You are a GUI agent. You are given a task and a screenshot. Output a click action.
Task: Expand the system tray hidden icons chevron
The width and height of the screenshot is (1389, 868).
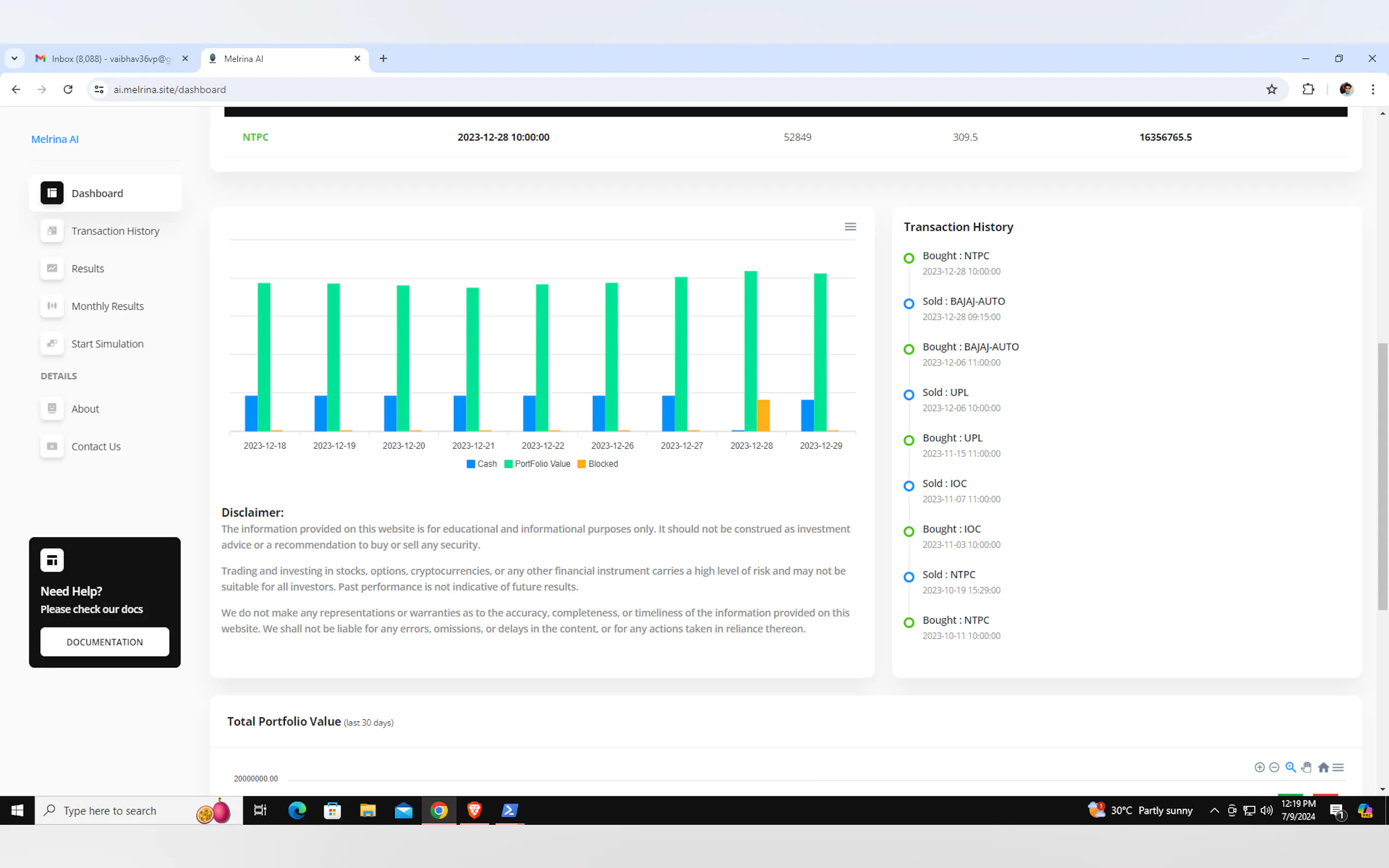coord(1214,811)
